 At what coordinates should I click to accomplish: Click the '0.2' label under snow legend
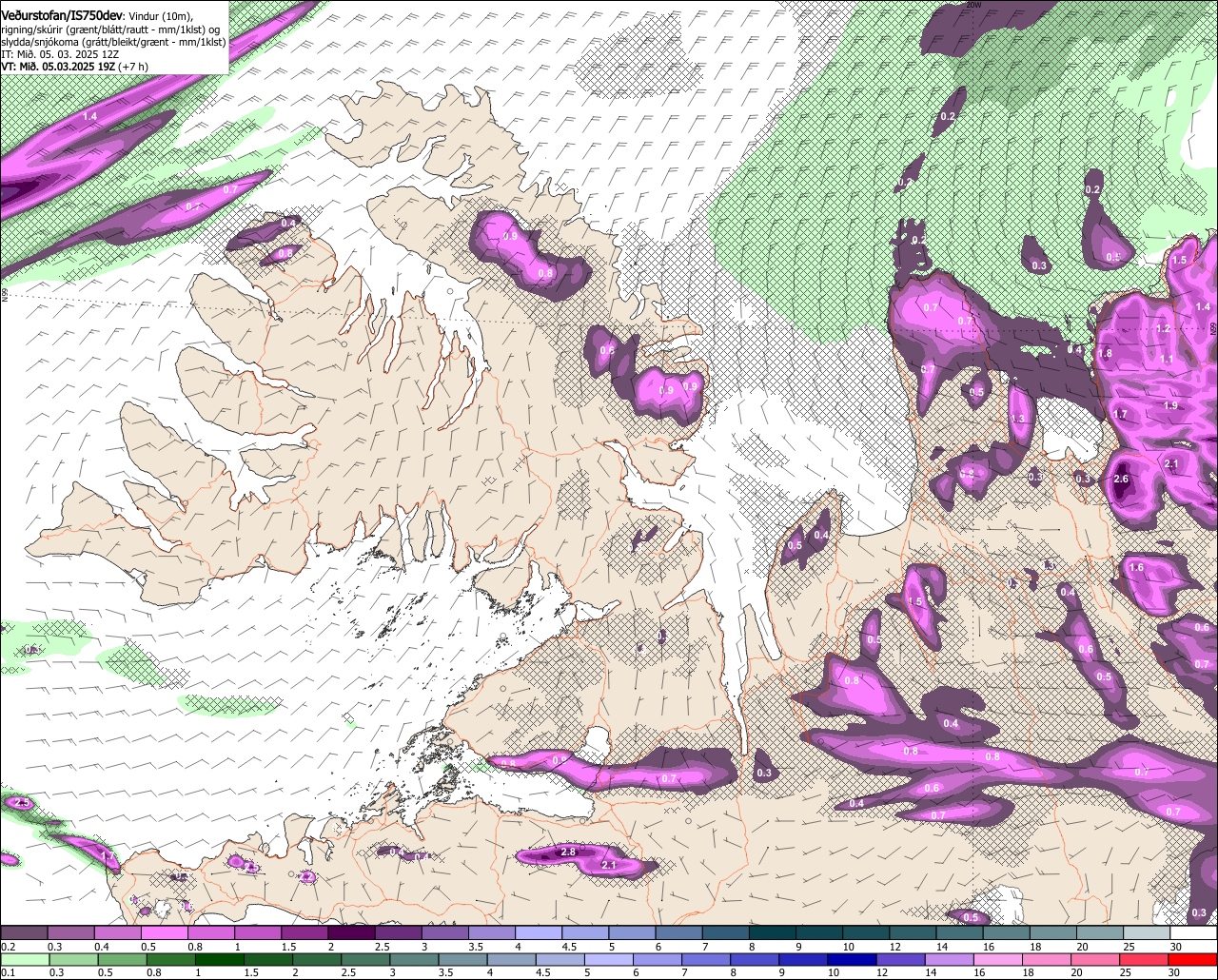point(8,947)
